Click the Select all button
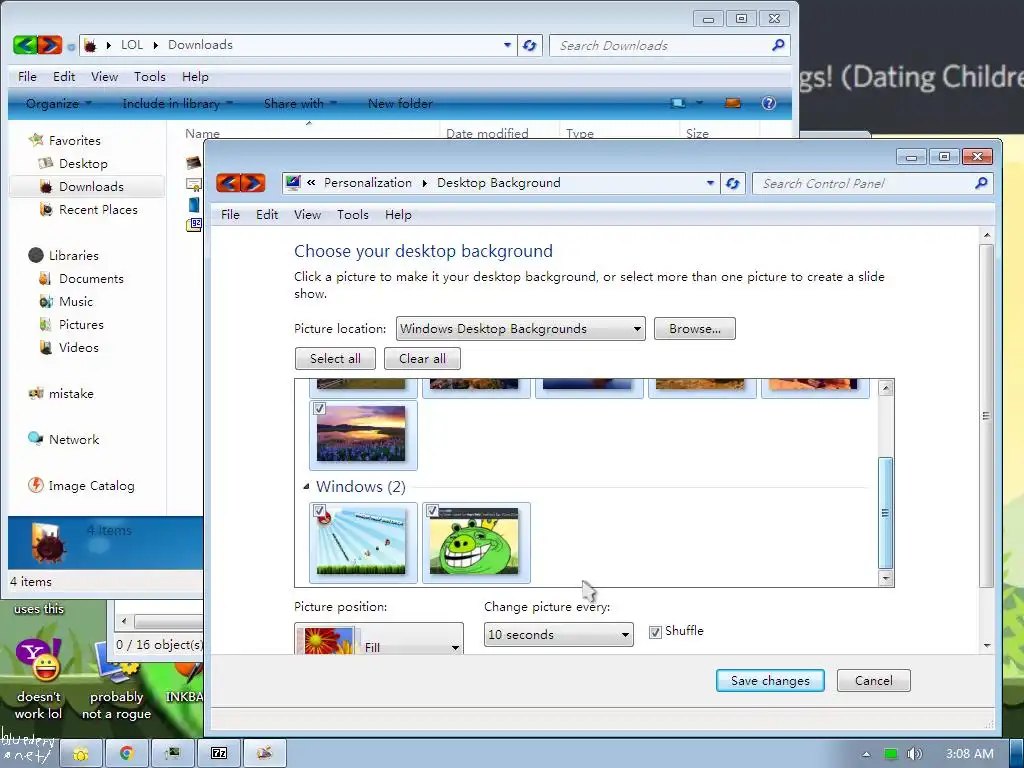Viewport: 1024px width, 768px height. click(x=335, y=359)
